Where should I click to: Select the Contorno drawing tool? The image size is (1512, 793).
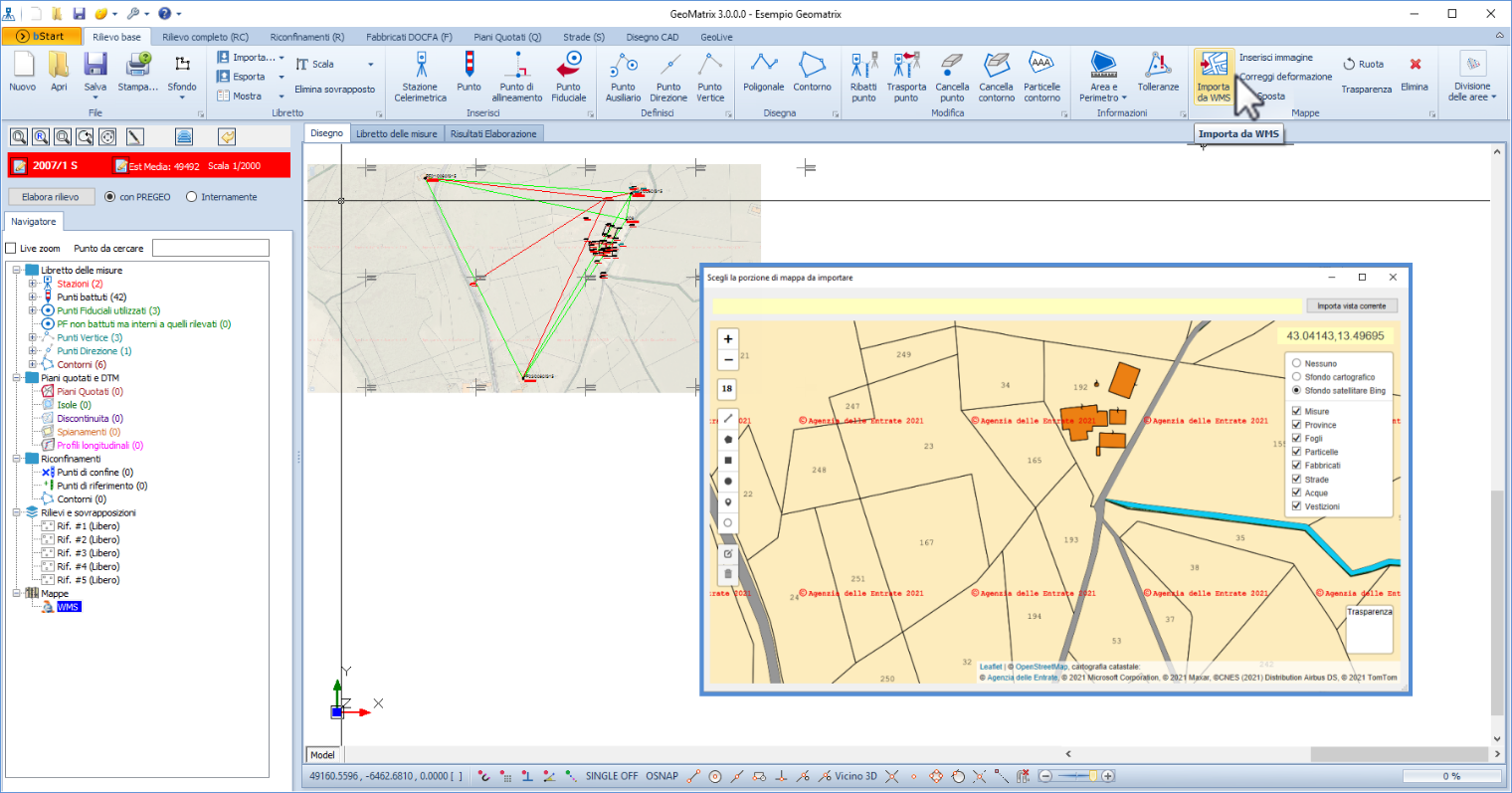[x=813, y=72]
